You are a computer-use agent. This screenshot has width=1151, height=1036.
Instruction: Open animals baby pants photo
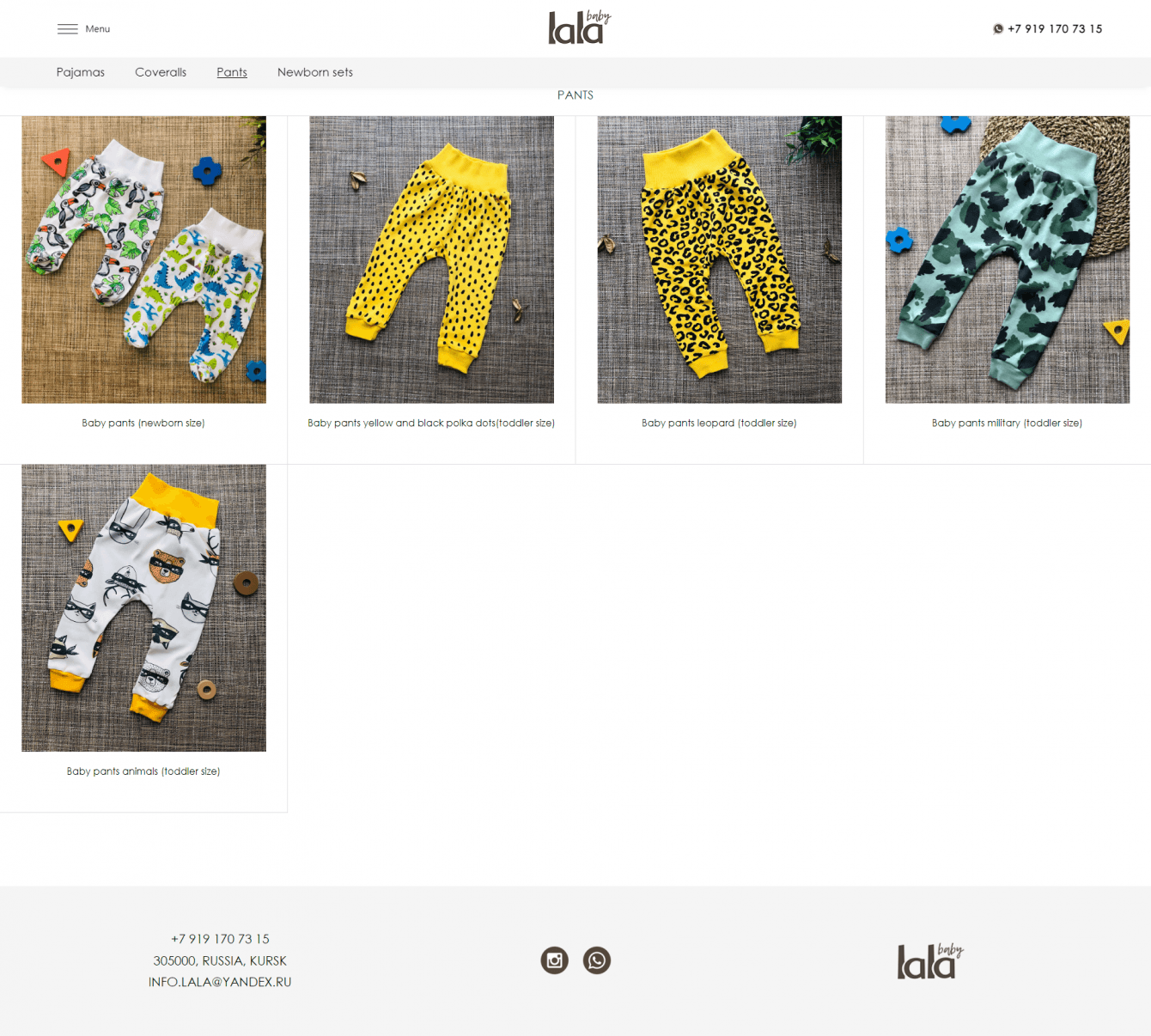143,608
